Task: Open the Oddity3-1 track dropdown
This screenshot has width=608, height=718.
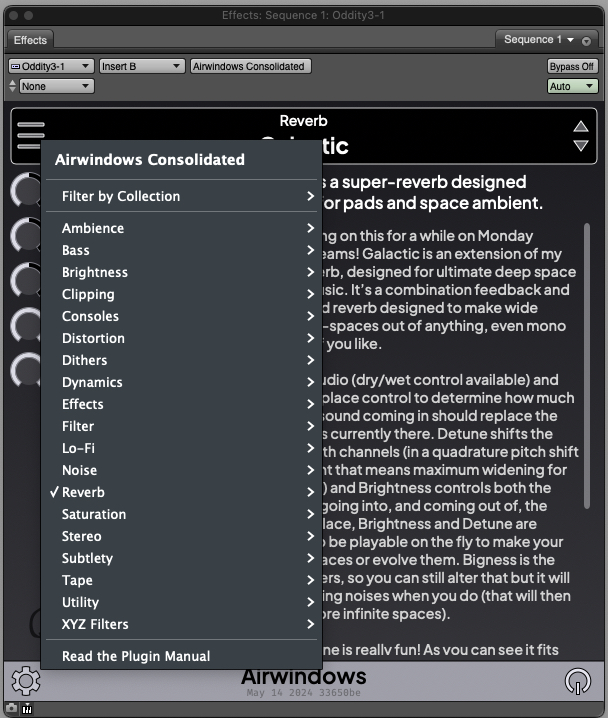Action: coord(51,66)
